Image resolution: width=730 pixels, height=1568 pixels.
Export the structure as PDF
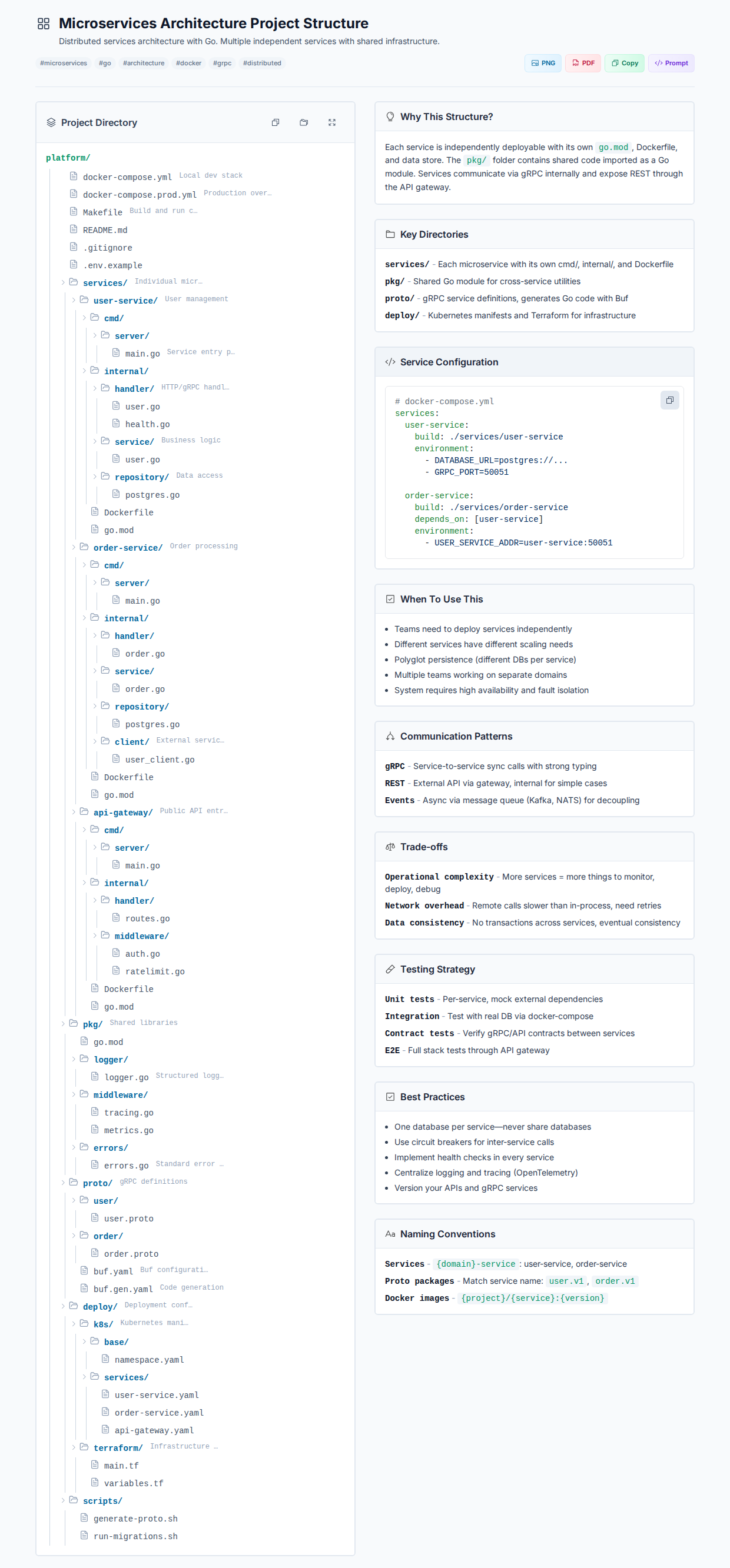pos(583,64)
